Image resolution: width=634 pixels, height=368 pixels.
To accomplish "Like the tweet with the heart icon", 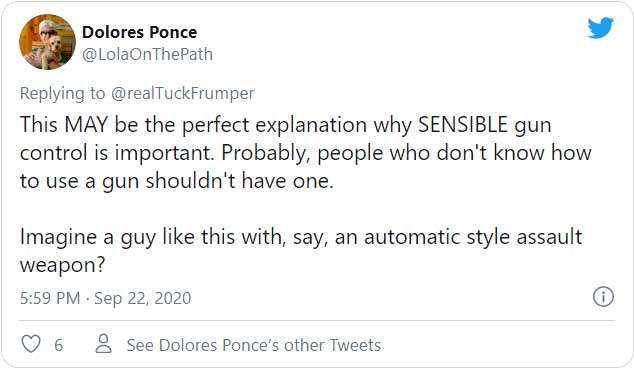I will coord(31,344).
